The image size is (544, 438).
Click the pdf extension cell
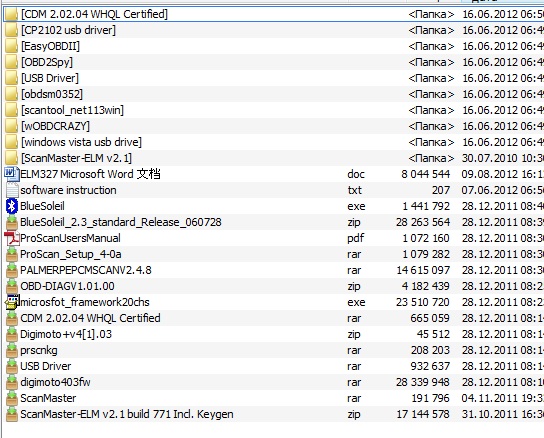click(356, 238)
